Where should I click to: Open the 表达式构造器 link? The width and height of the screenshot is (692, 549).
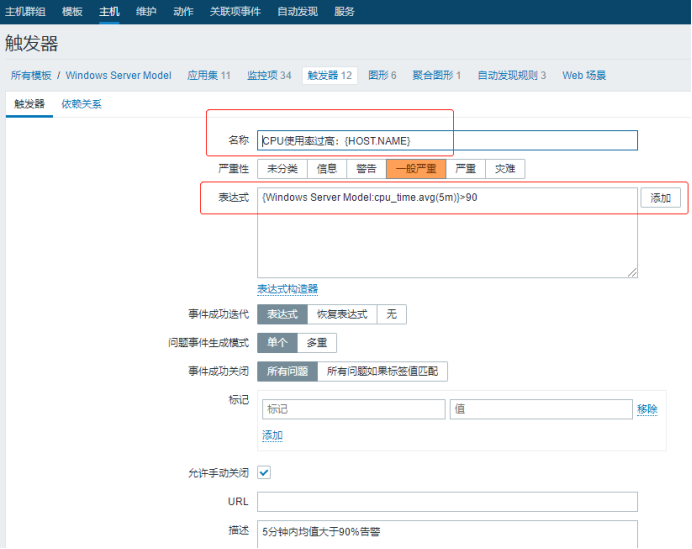(x=287, y=289)
